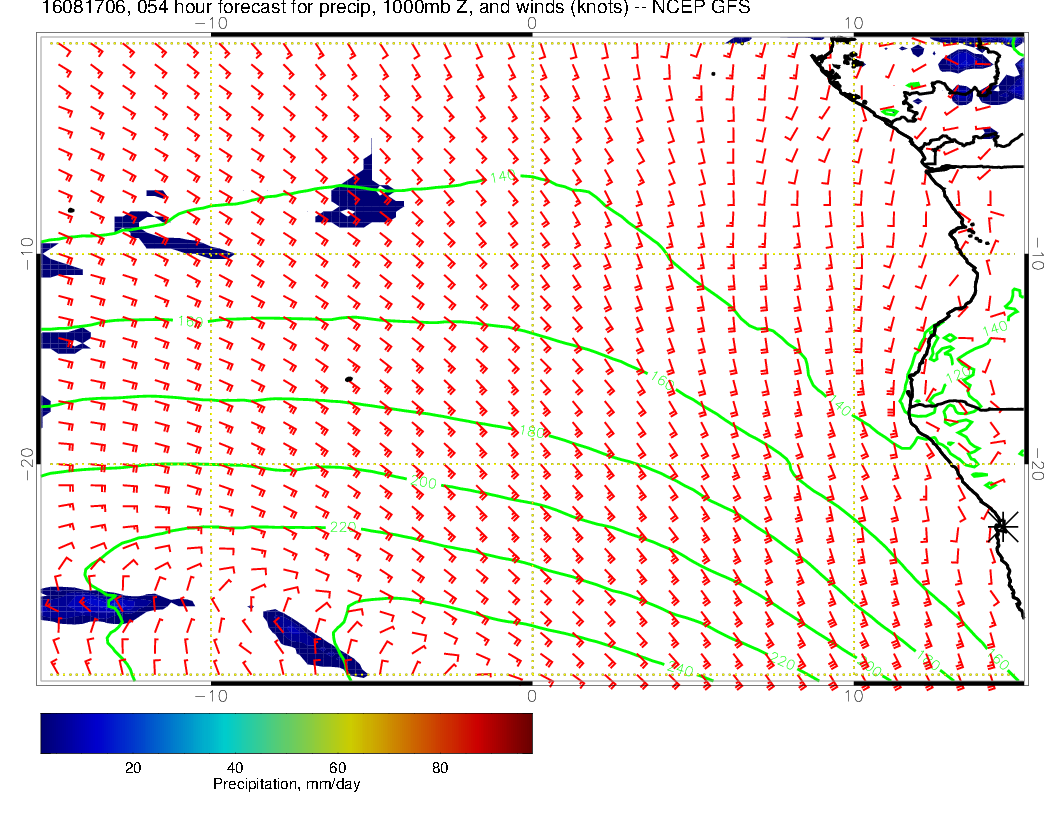
Task: Click the 180 contour label
Action: coord(531,431)
